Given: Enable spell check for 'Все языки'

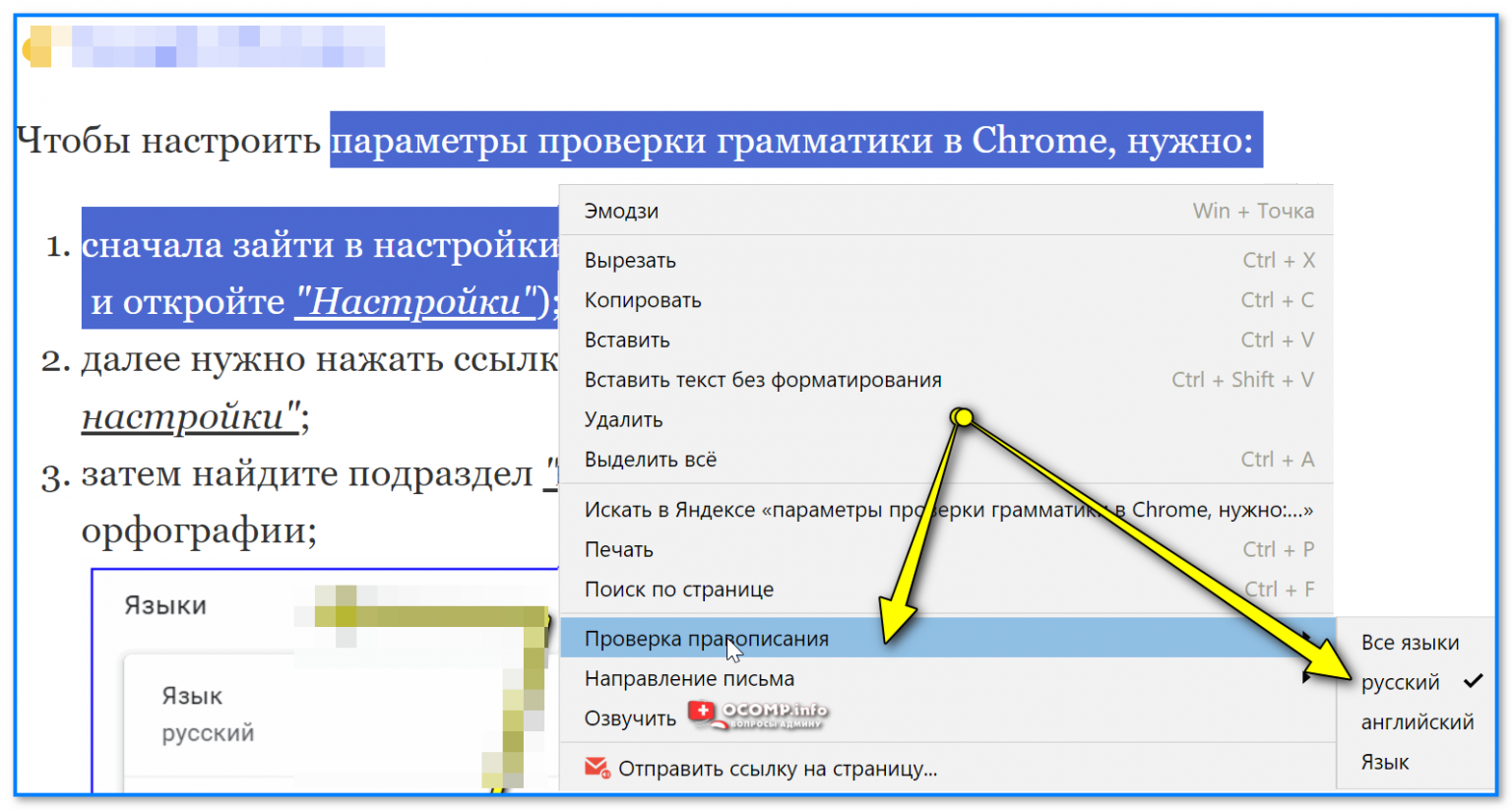Looking at the screenshot, I should pyautogui.click(x=1416, y=643).
